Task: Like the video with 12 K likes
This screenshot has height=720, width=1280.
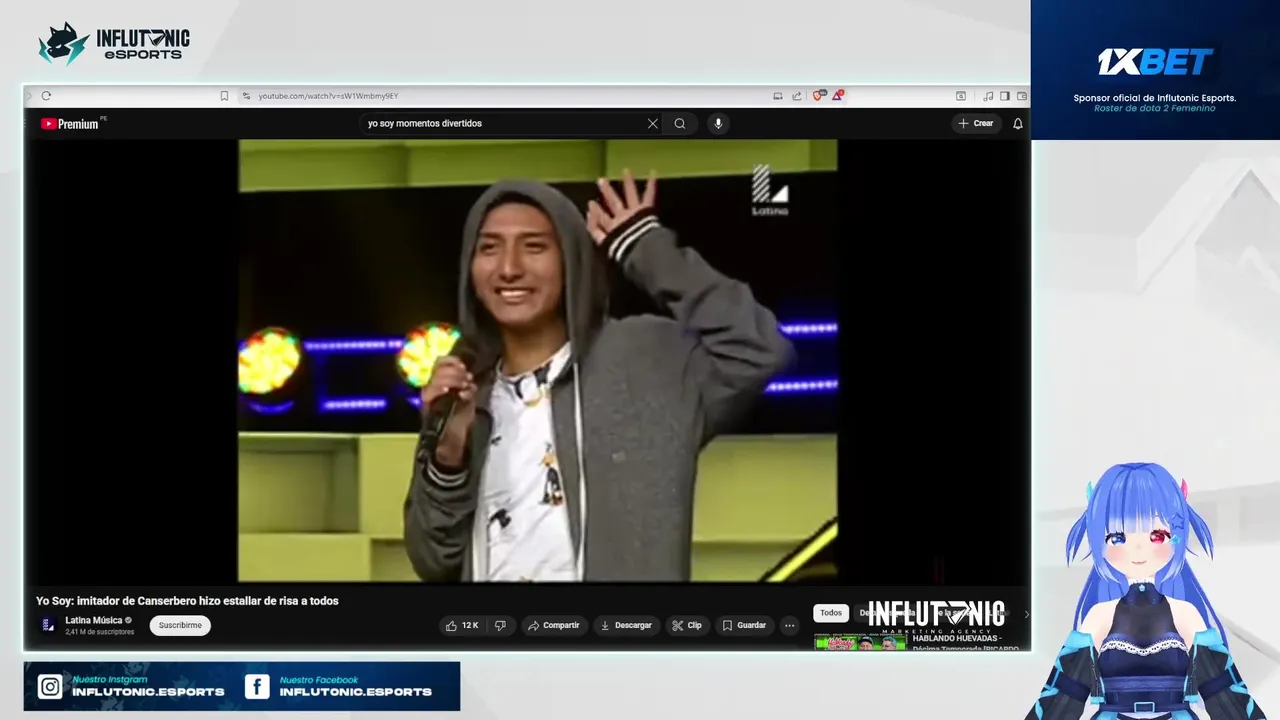Action: click(x=462, y=625)
